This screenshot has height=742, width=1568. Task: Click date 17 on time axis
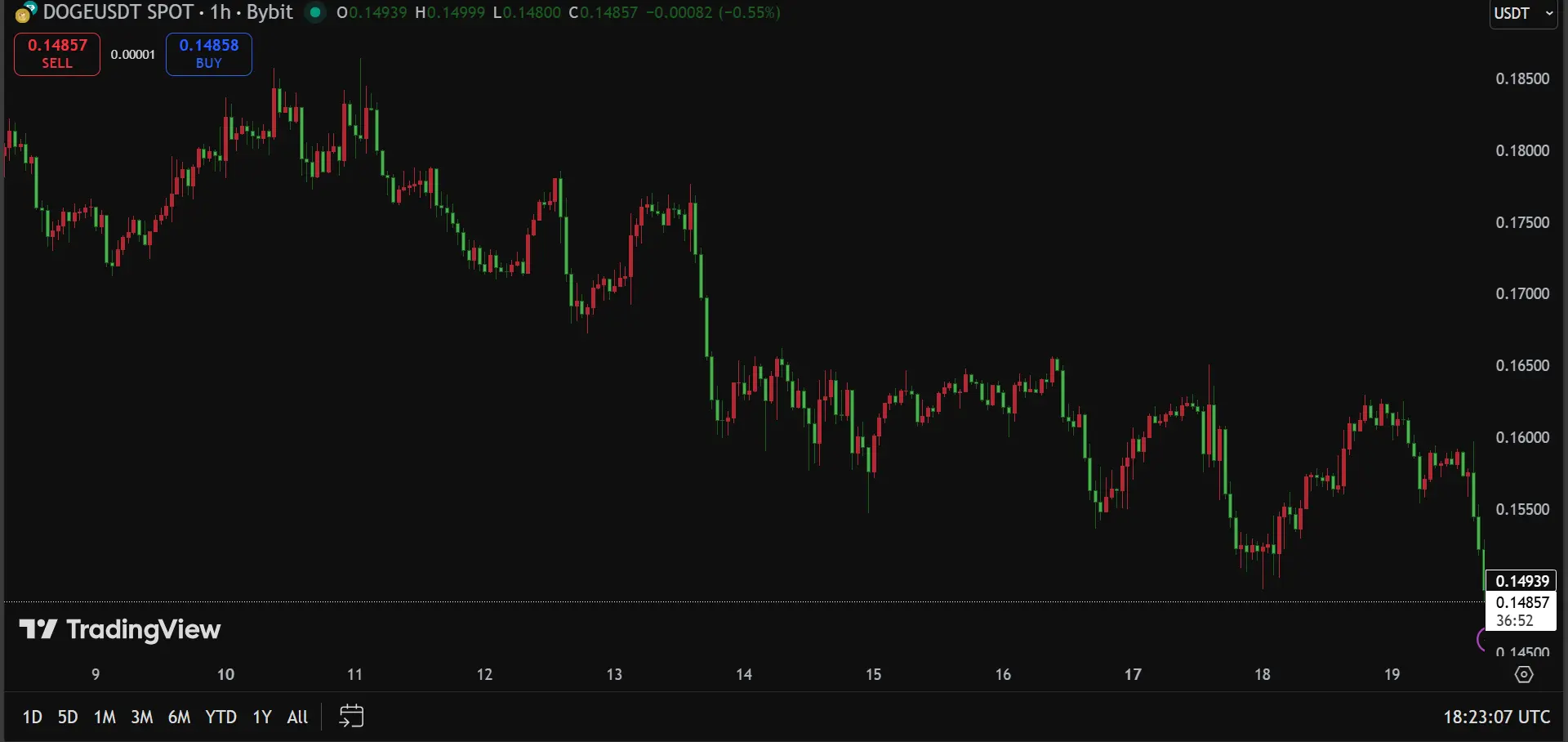point(1133,674)
